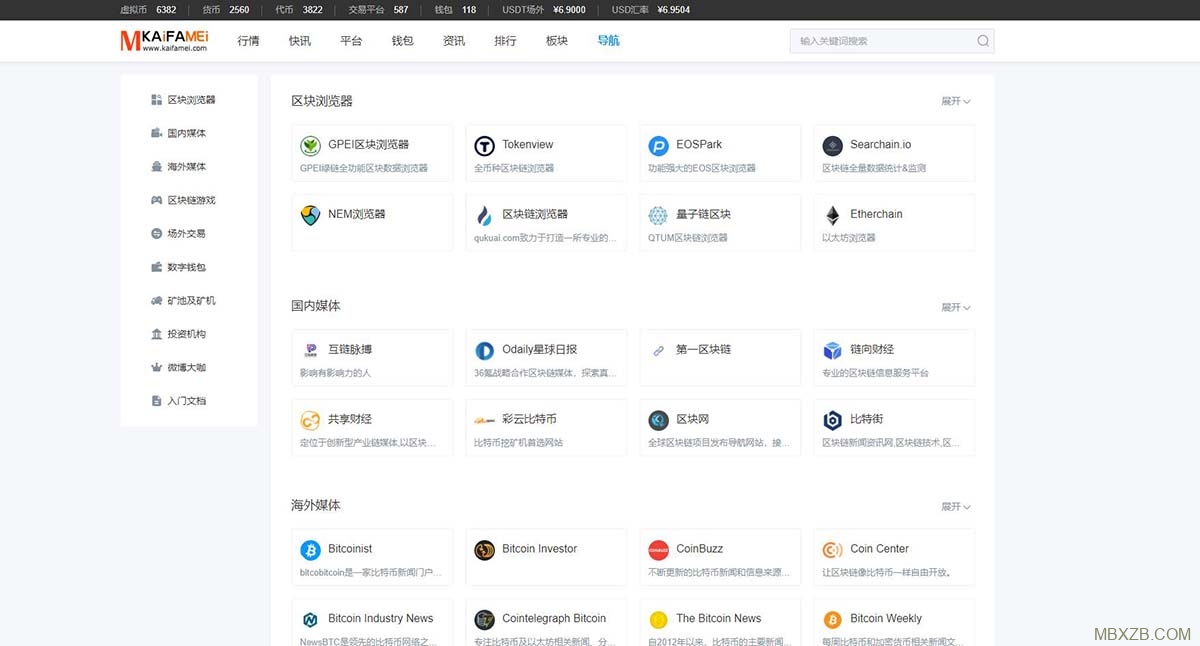Image resolution: width=1200 pixels, height=646 pixels.
Task: Click the 虚拟币 6382 top bar stat
Action: [x=148, y=10]
